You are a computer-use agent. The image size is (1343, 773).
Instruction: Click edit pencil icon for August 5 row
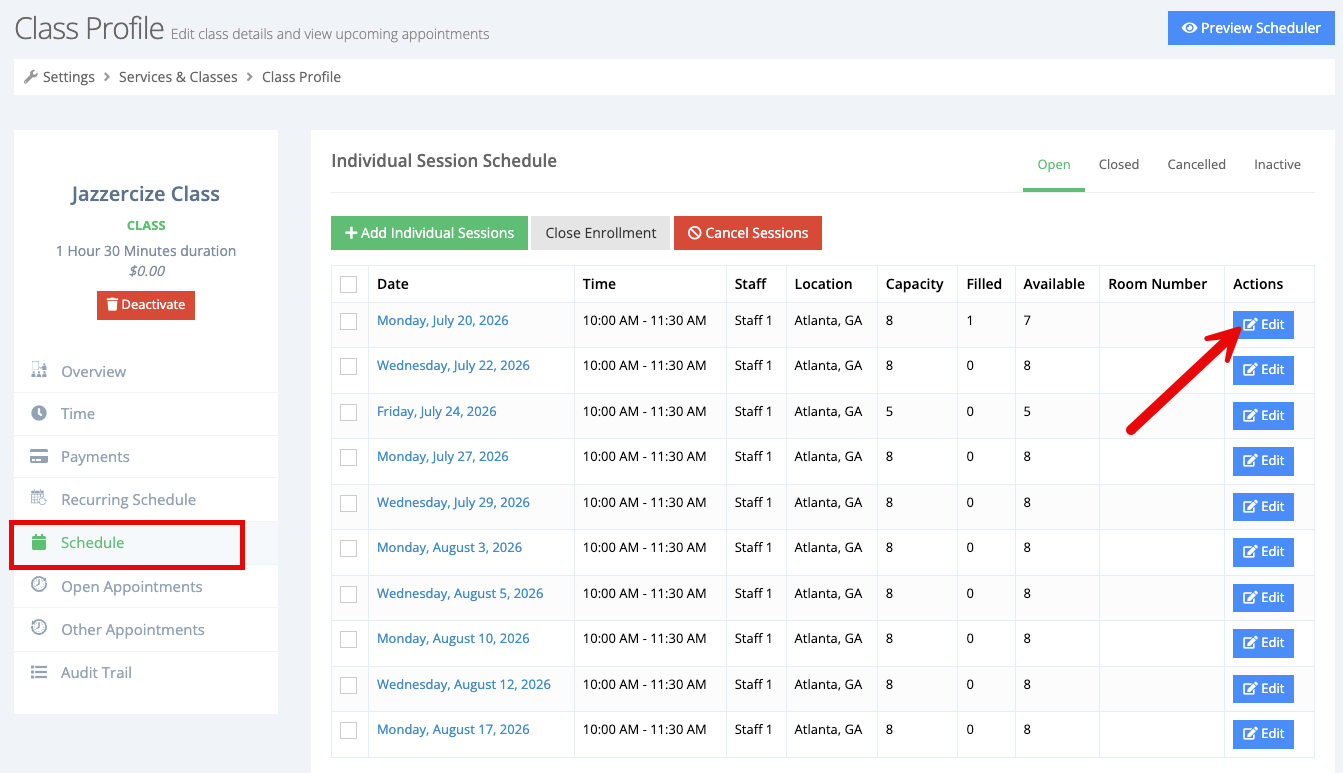coord(1249,598)
